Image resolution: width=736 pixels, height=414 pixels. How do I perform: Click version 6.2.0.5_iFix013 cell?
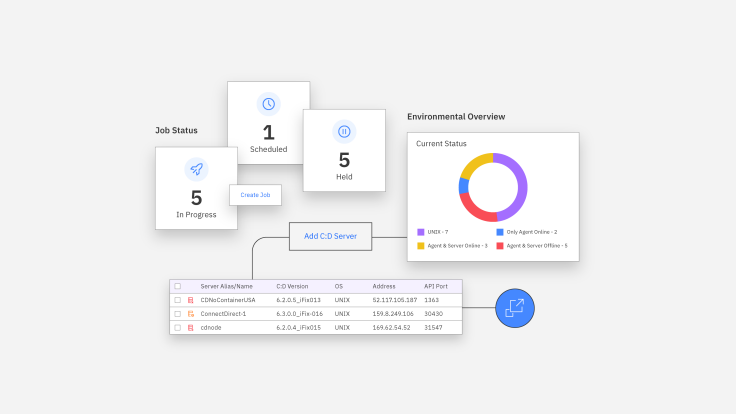click(x=299, y=300)
